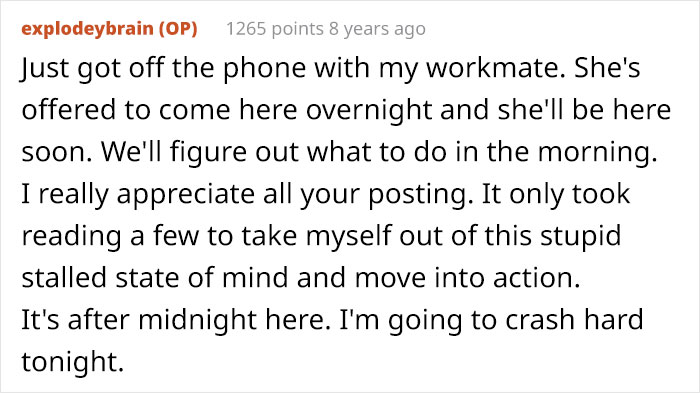This screenshot has height=393, width=700.
Task: Click the word tonight on last line
Action: pos(72,362)
